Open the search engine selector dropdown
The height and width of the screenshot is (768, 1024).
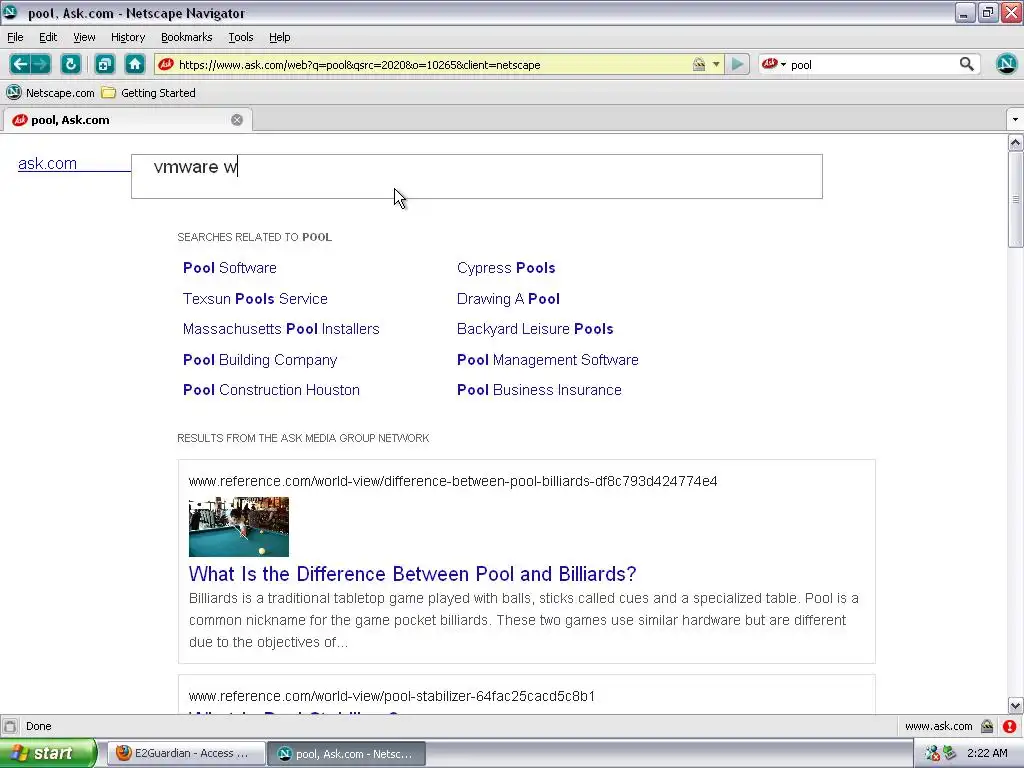pyautogui.click(x=773, y=64)
